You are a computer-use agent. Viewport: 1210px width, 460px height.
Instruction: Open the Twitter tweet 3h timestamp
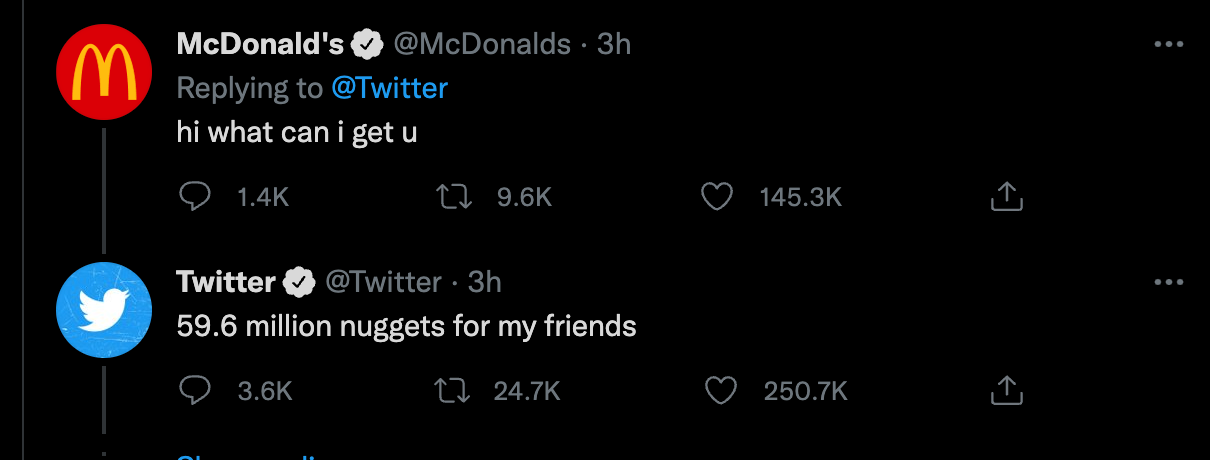click(x=484, y=282)
